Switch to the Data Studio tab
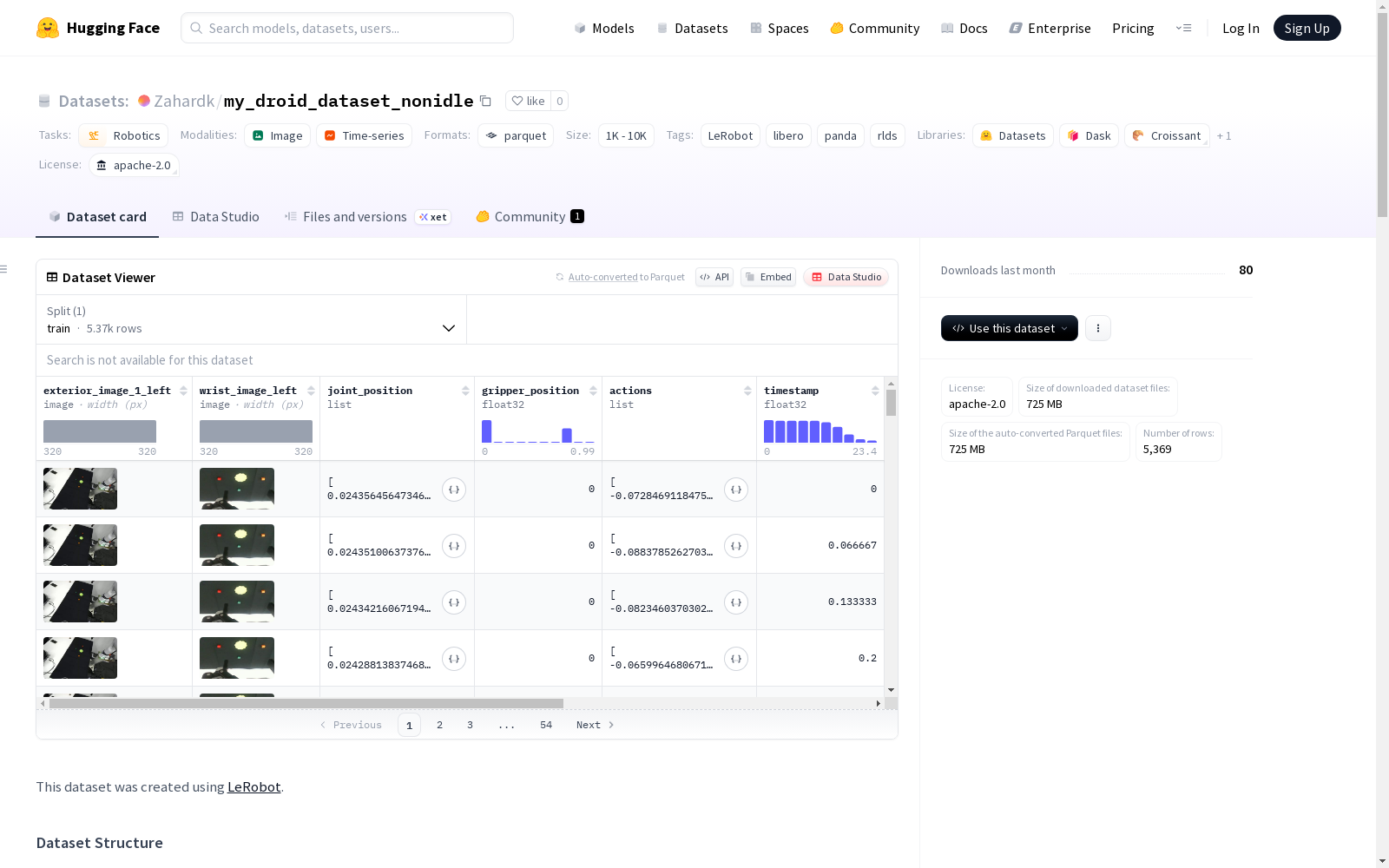This screenshot has width=1389, height=868. point(216,217)
